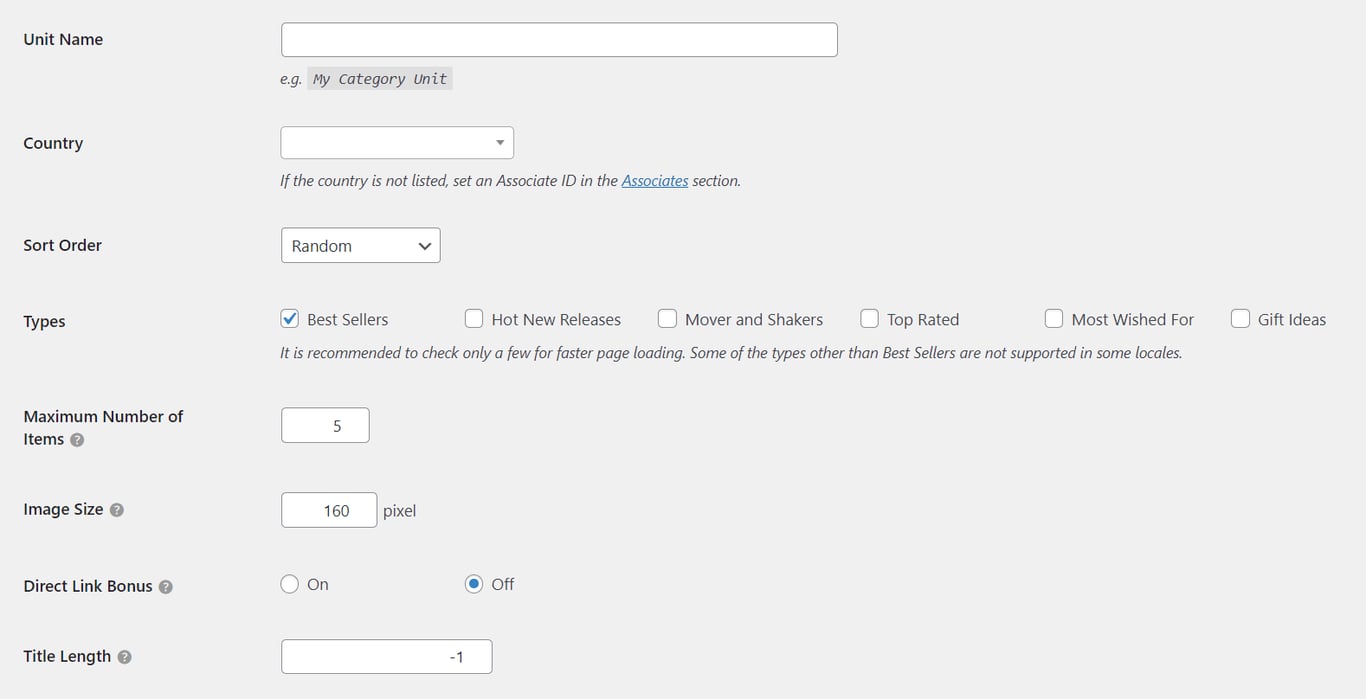1366x699 pixels.
Task: Enable the Top Rated type
Action: point(869,318)
